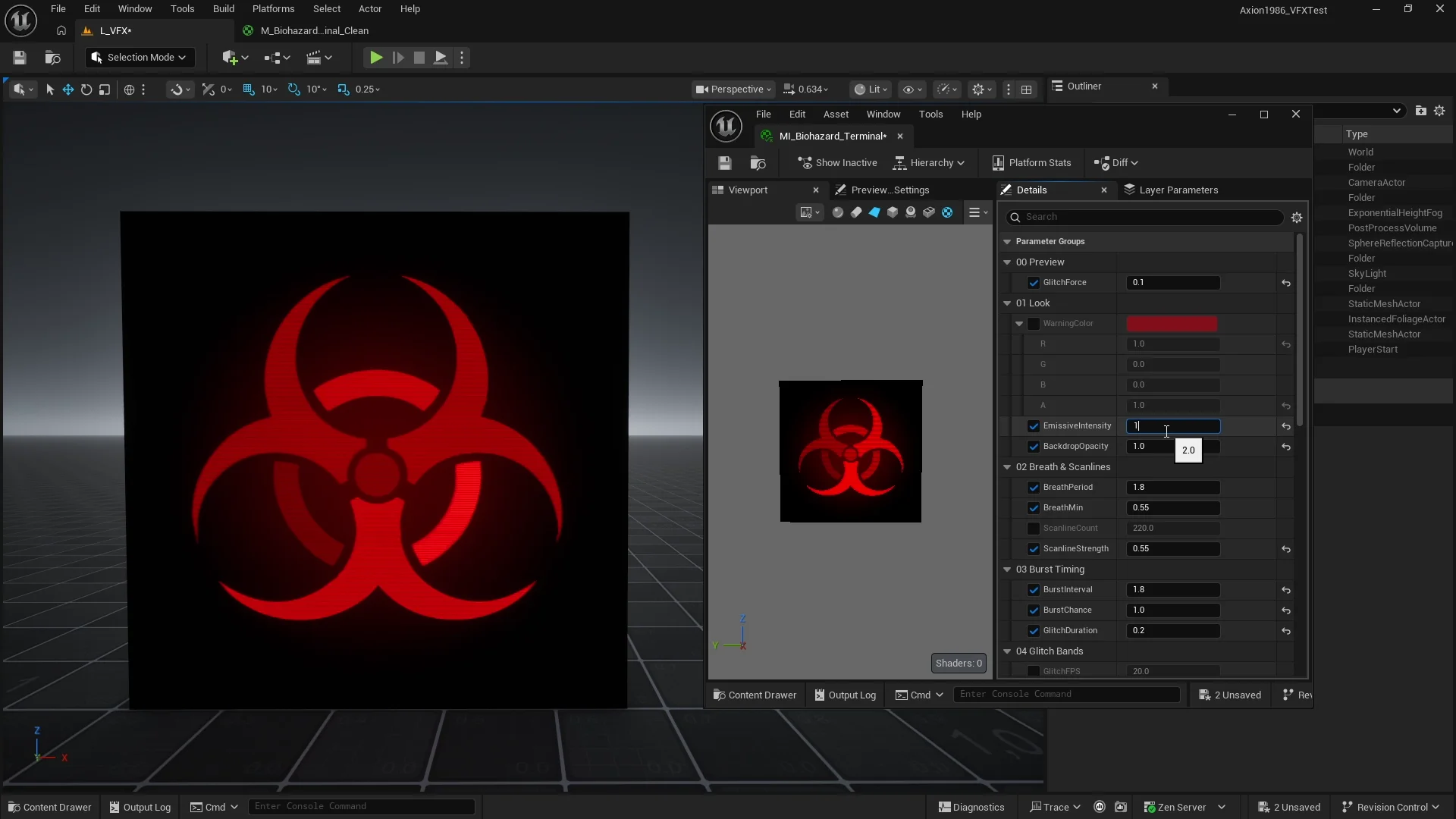Toggle the BreathPeriod override checkbox
The width and height of the screenshot is (1456, 819).
[1033, 488]
